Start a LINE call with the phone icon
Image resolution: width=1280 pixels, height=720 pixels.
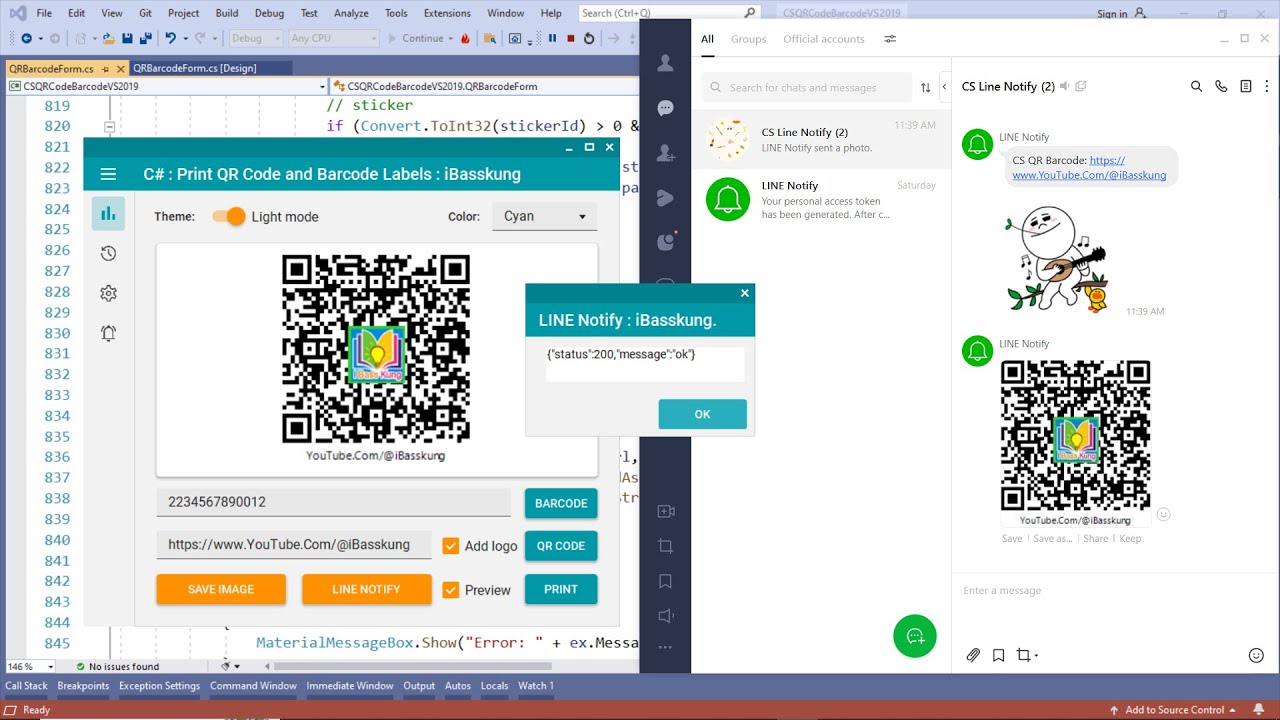coord(1221,87)
